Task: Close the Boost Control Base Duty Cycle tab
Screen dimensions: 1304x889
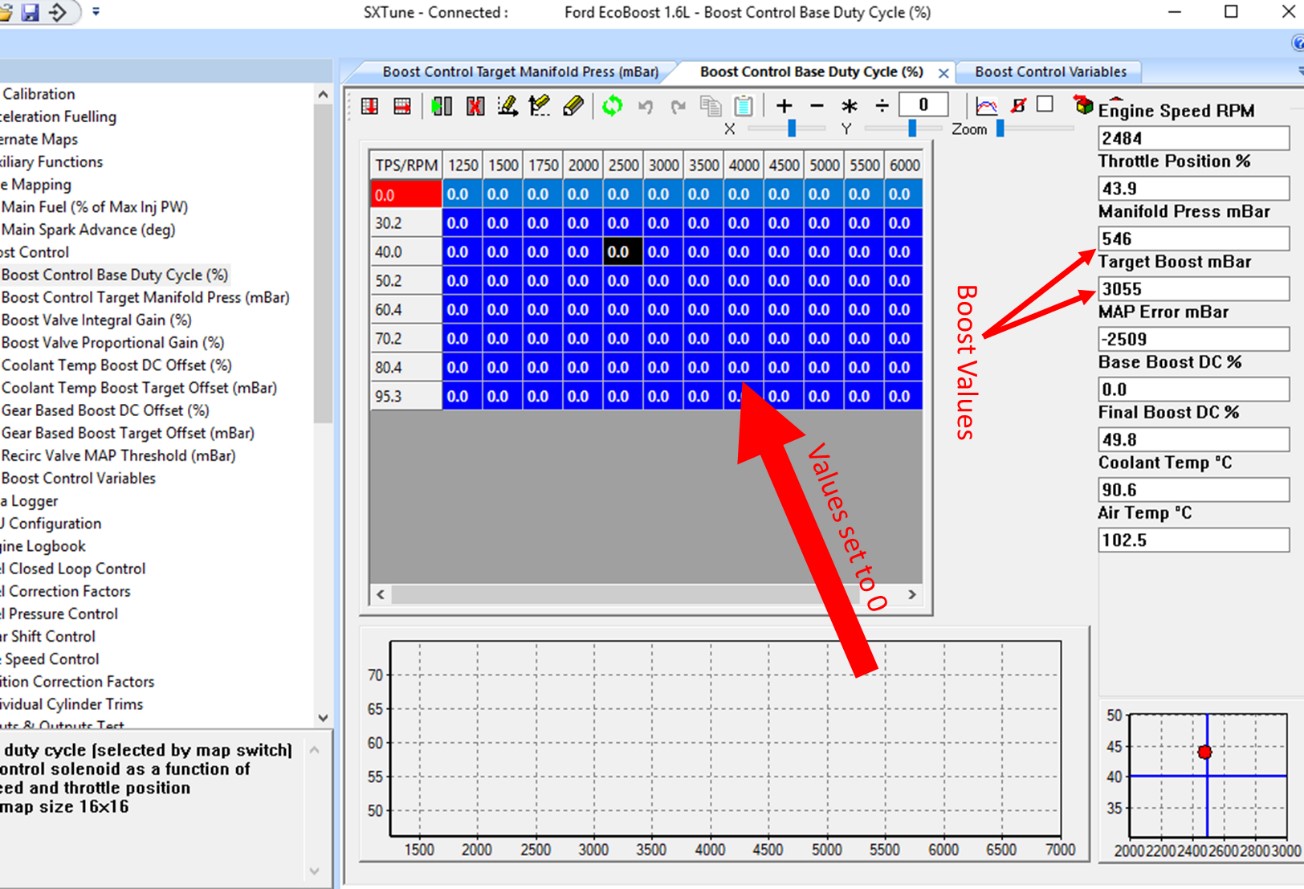Action: (x=943, y=73)
